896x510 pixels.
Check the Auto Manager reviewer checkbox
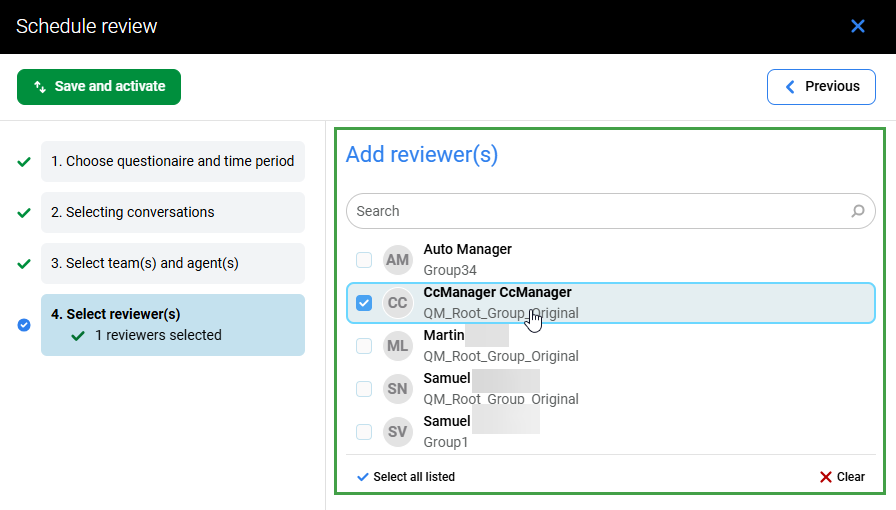364,260
